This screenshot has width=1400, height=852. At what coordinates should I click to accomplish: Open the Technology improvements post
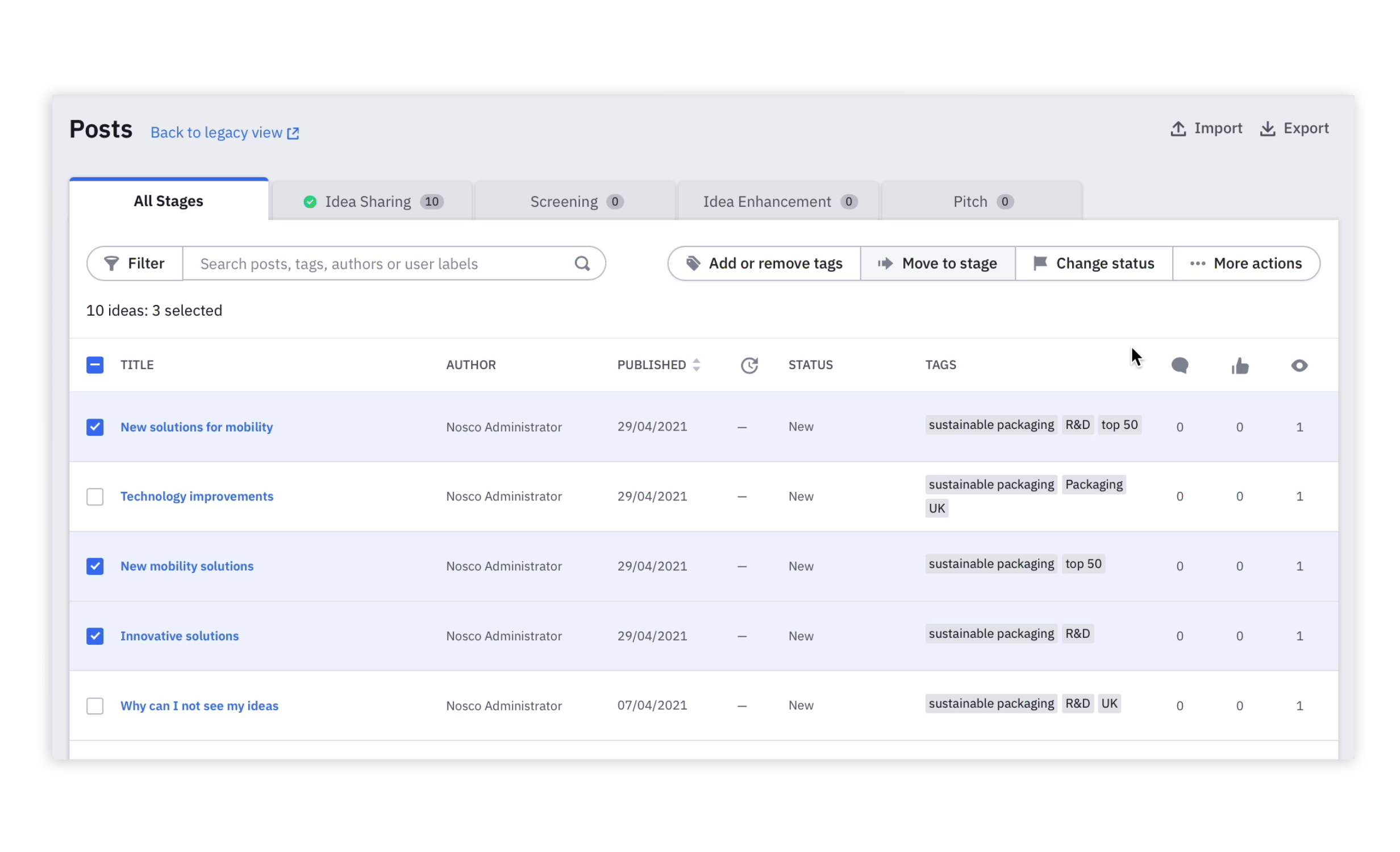point(197,496)
